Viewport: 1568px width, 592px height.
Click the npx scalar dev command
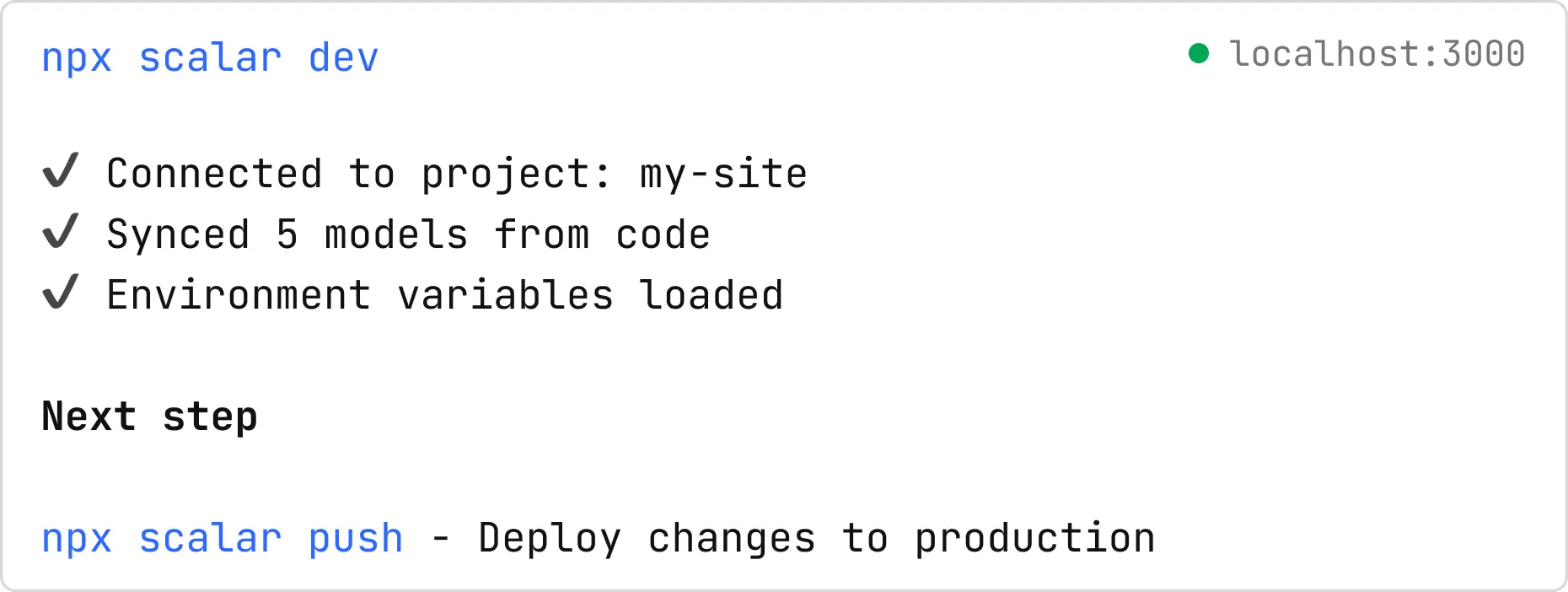point(210,58)
